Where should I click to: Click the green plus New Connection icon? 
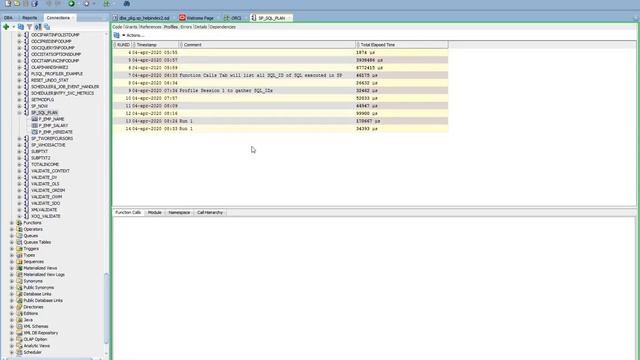(6, 27)
